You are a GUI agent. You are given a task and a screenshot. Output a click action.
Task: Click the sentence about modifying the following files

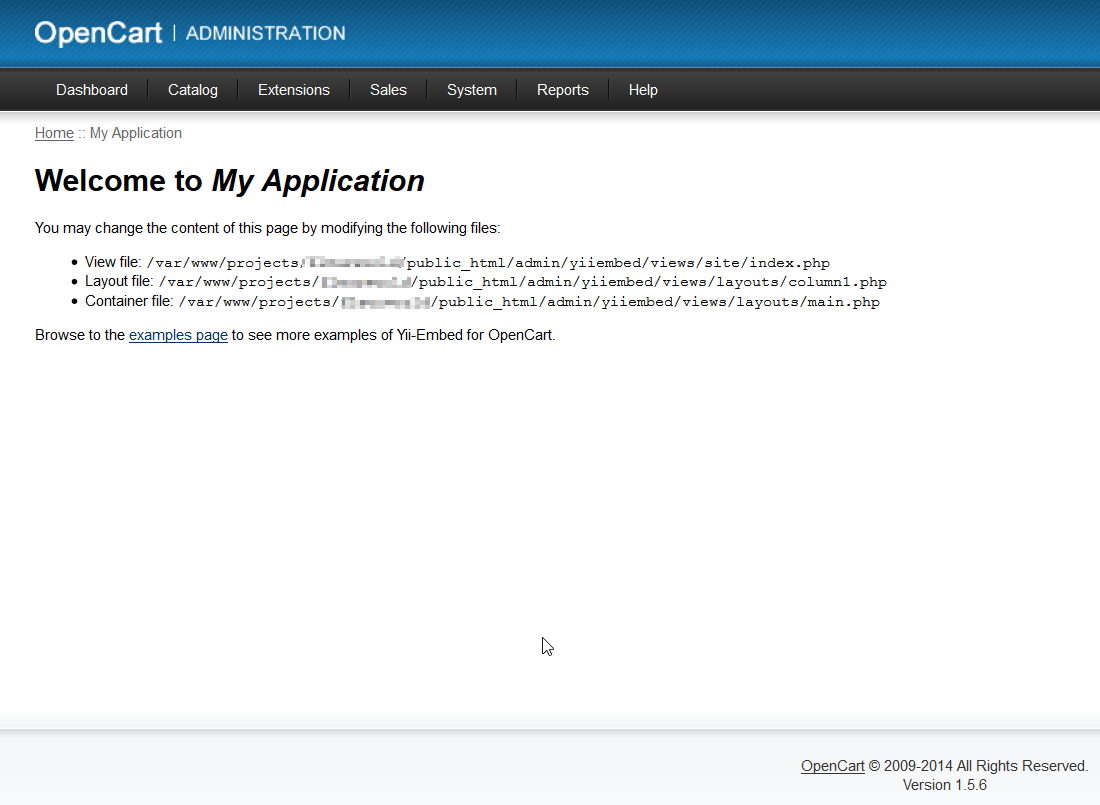(x=267, y=228)
